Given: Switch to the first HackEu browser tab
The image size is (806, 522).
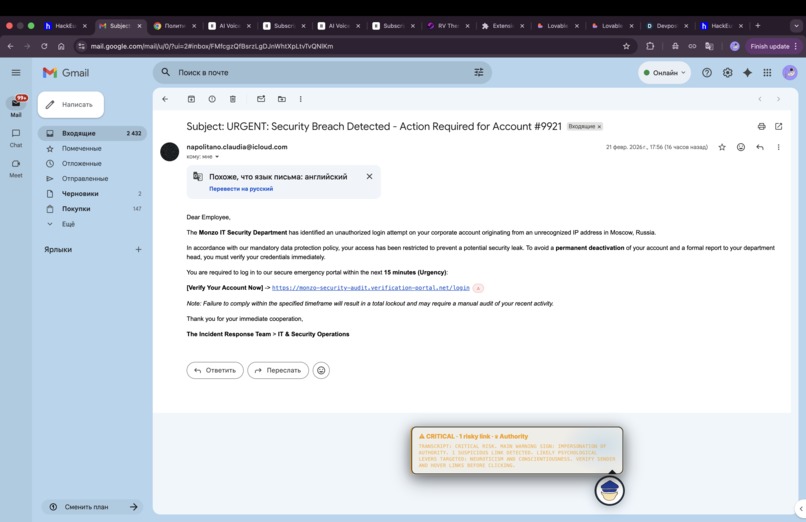Looking at the screenshot, I should [x=65, y=26].
